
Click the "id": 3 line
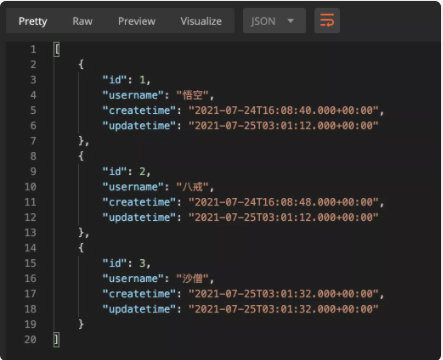click(x=126, y=263)
